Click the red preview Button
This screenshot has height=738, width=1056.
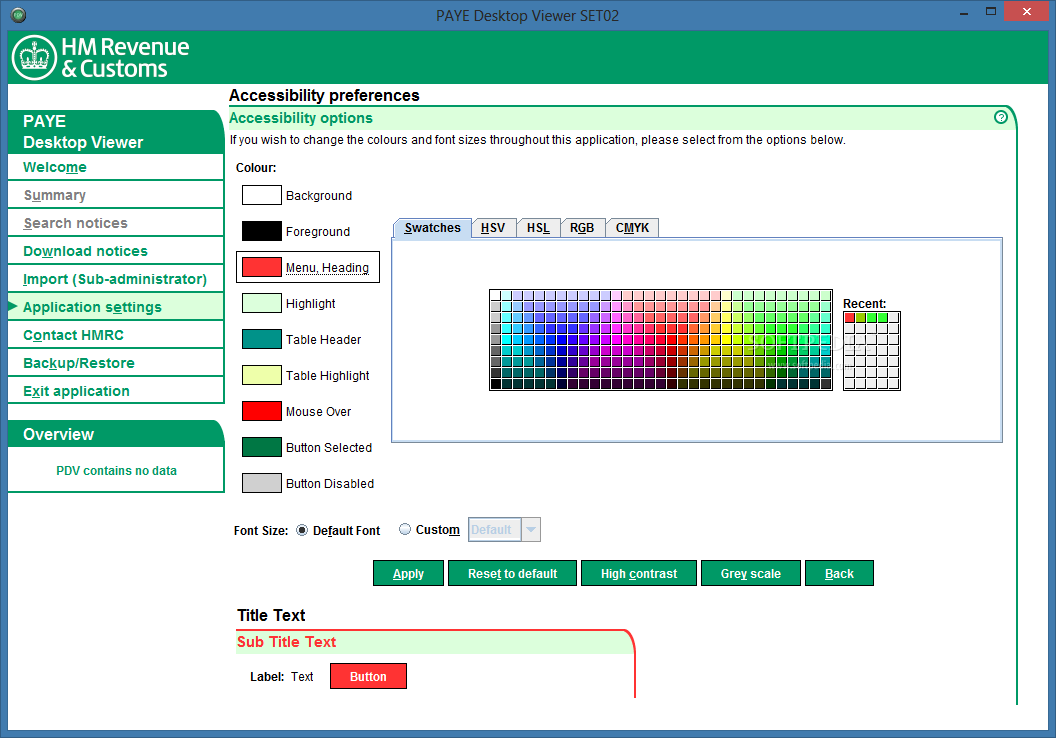point(368,676)
